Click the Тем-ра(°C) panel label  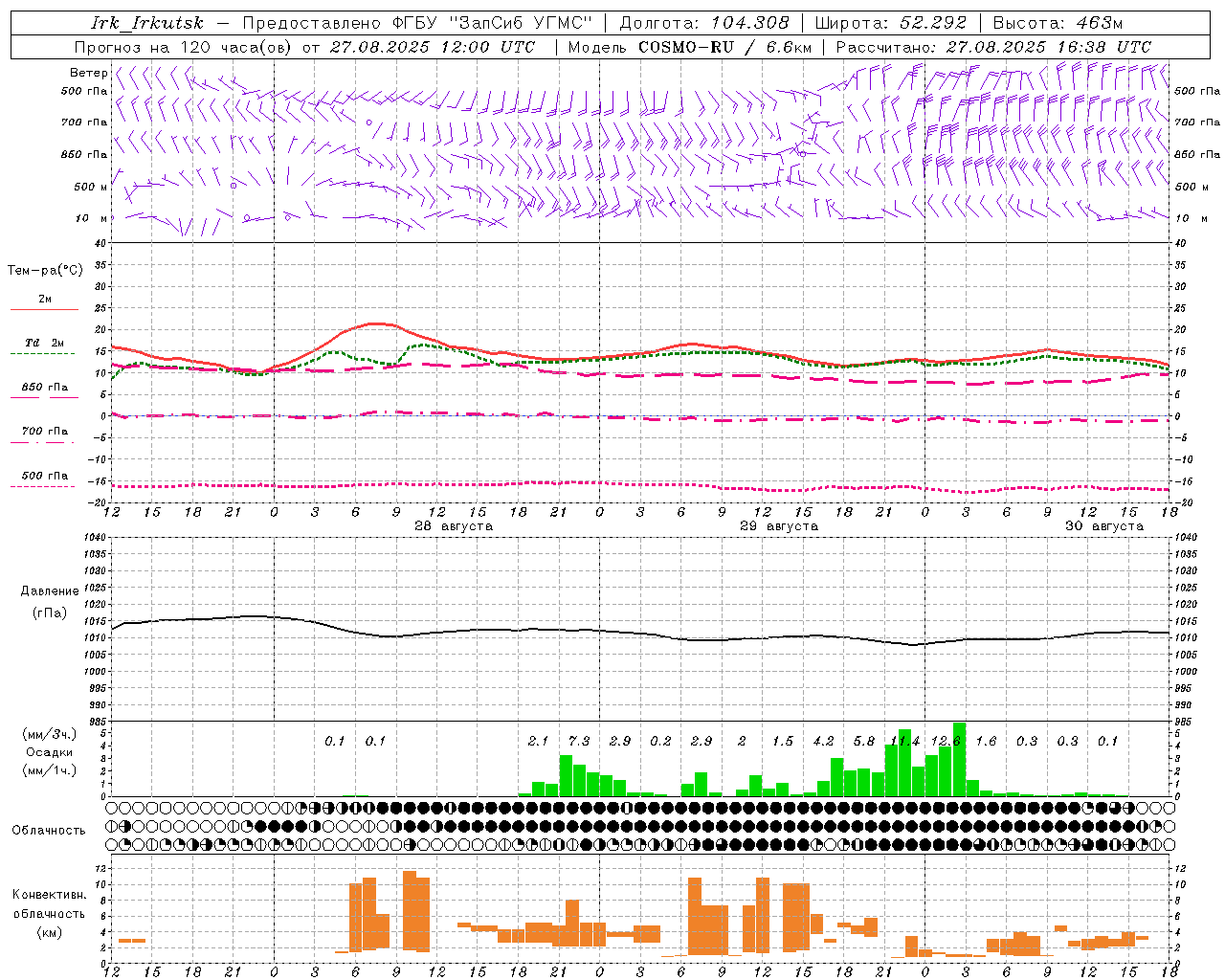click(45, 271)
